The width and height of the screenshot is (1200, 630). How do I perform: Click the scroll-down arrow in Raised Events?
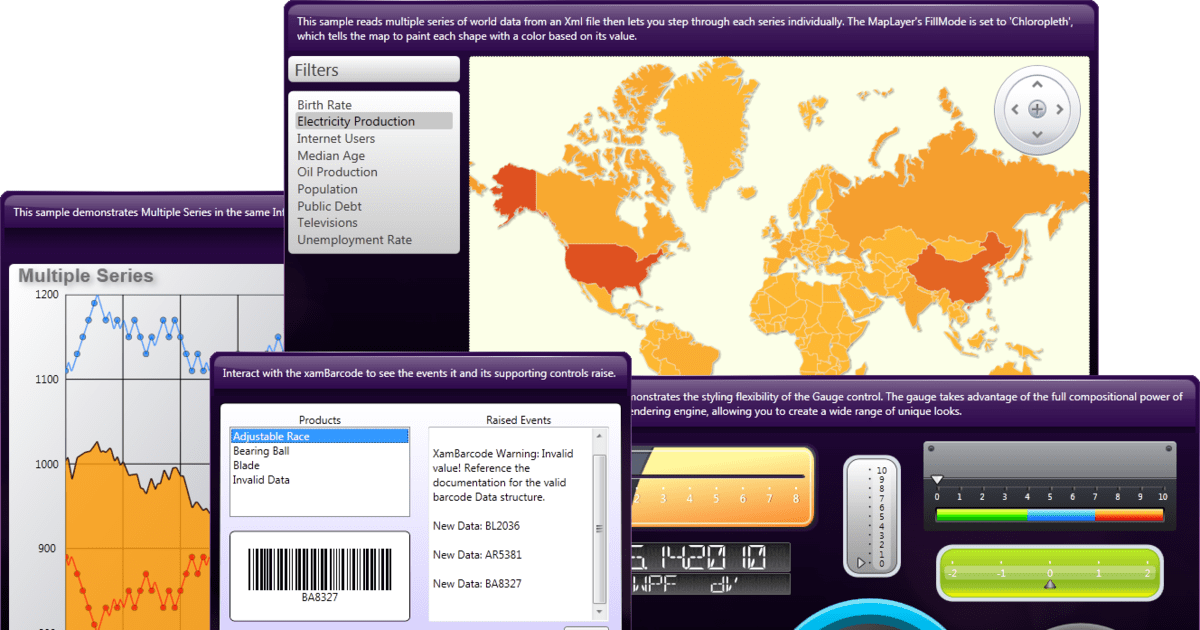click(x=599, y=611)
